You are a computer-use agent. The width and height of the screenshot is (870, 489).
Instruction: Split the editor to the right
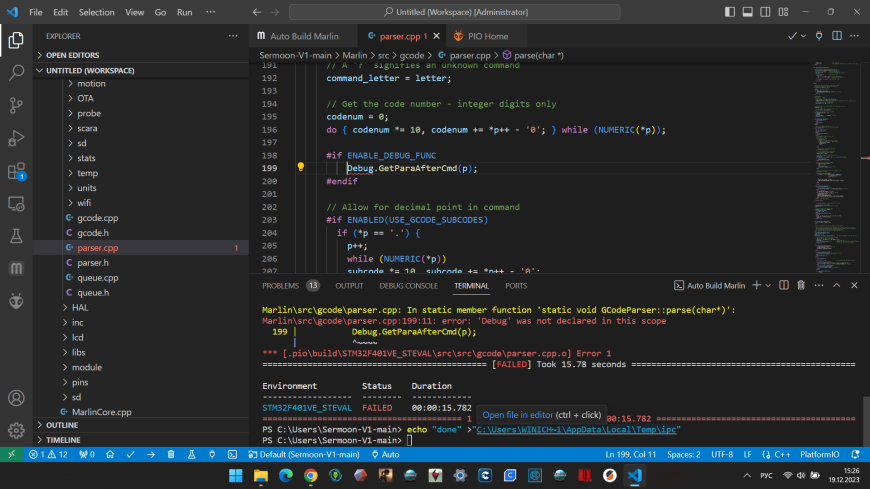coord(837,36)
